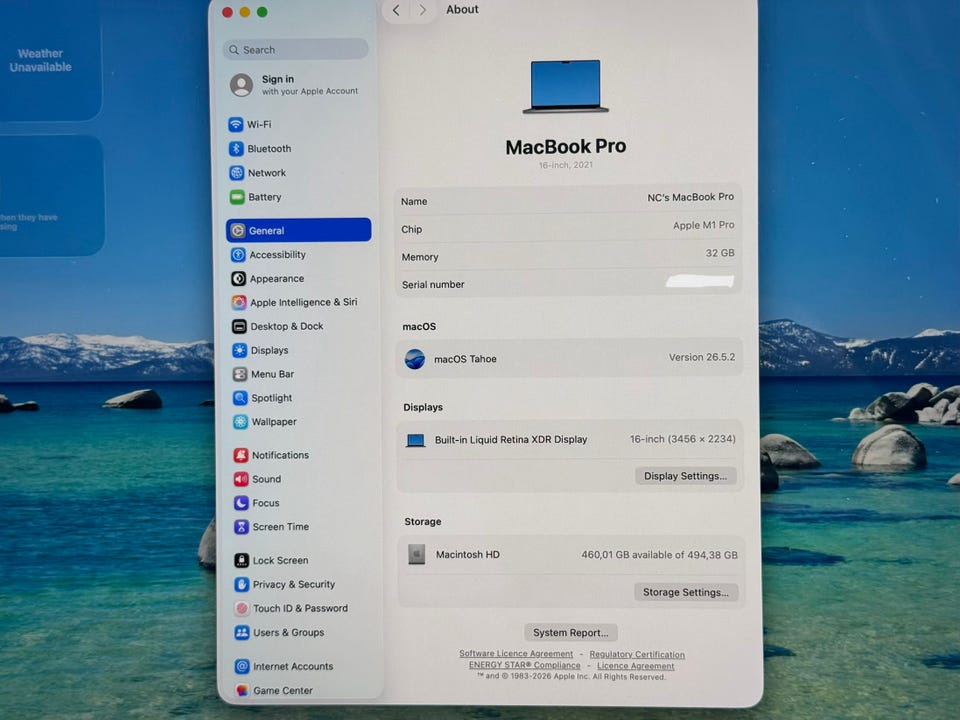960x720 pixels.
Task: Open the Software Licence Agreement link
Action: point(516,654)
